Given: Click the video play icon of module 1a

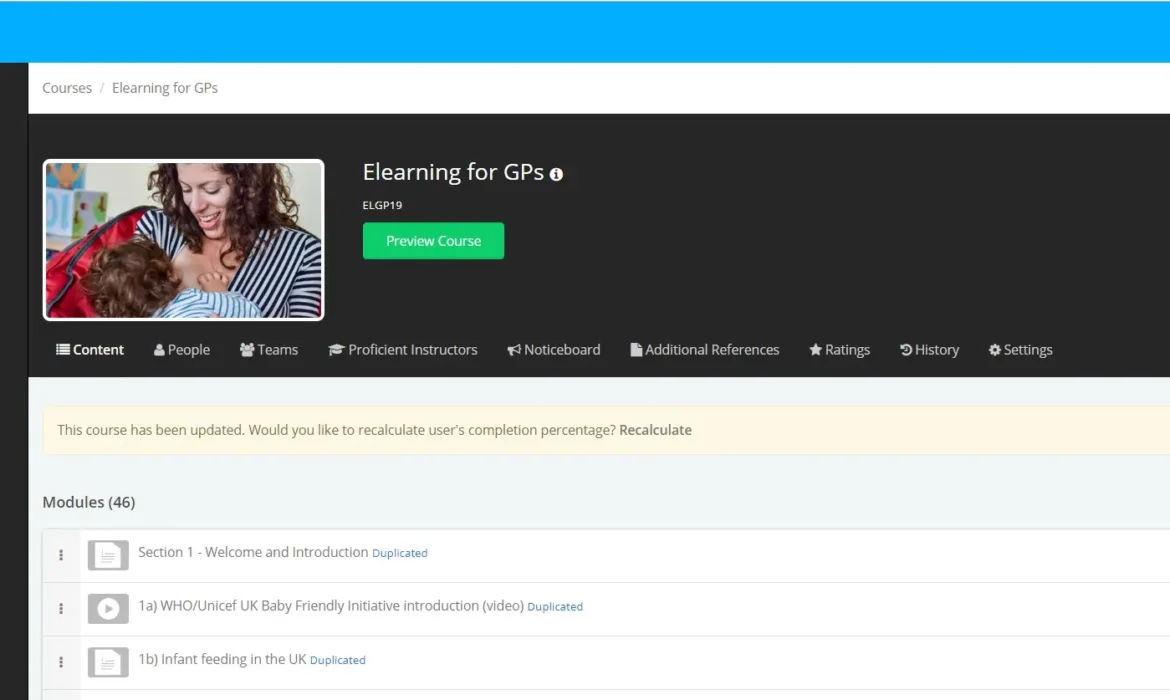Looking at the screenshot, I should [x=108, y=609].
